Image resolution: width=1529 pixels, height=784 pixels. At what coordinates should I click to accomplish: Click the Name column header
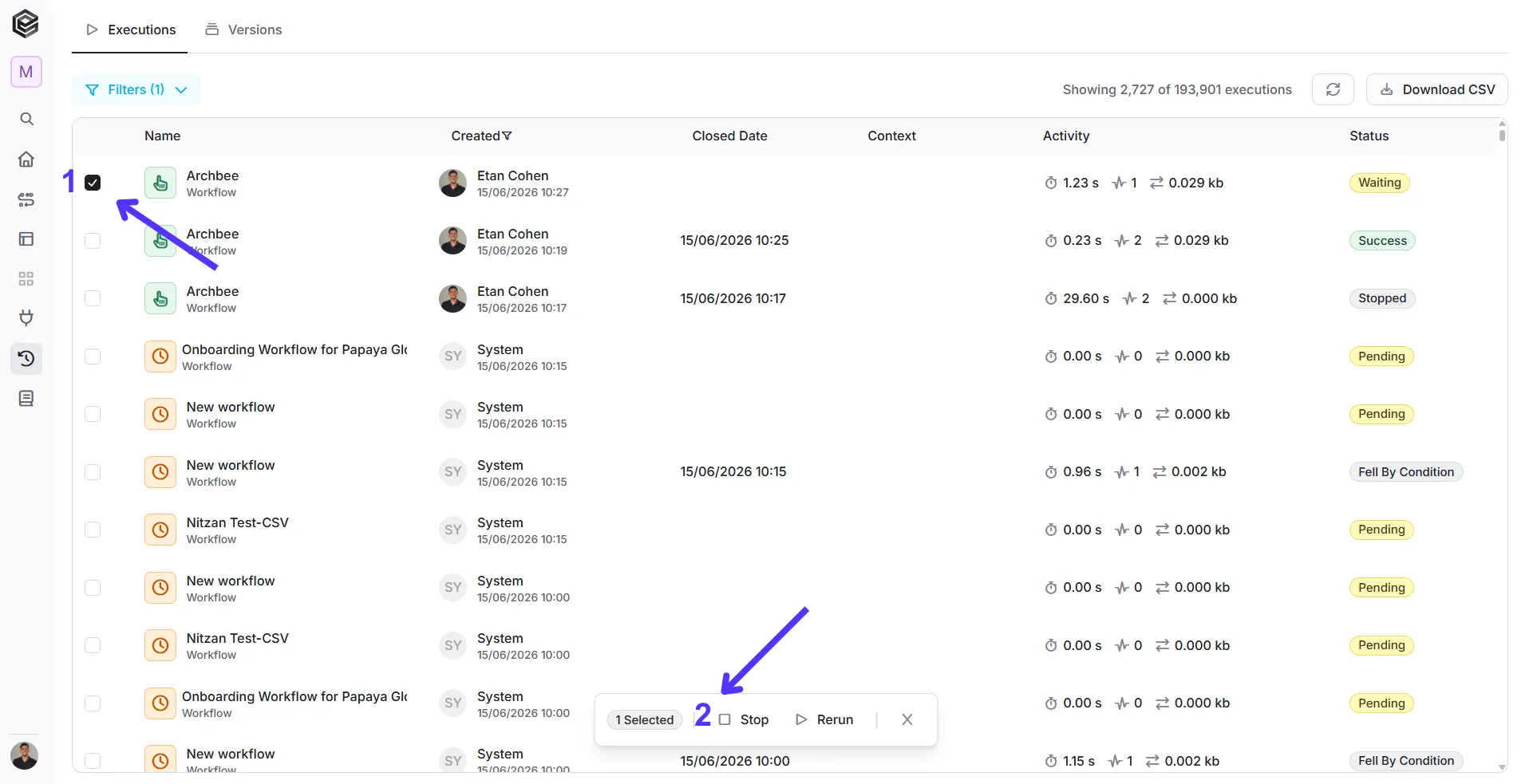click(163, 136)
